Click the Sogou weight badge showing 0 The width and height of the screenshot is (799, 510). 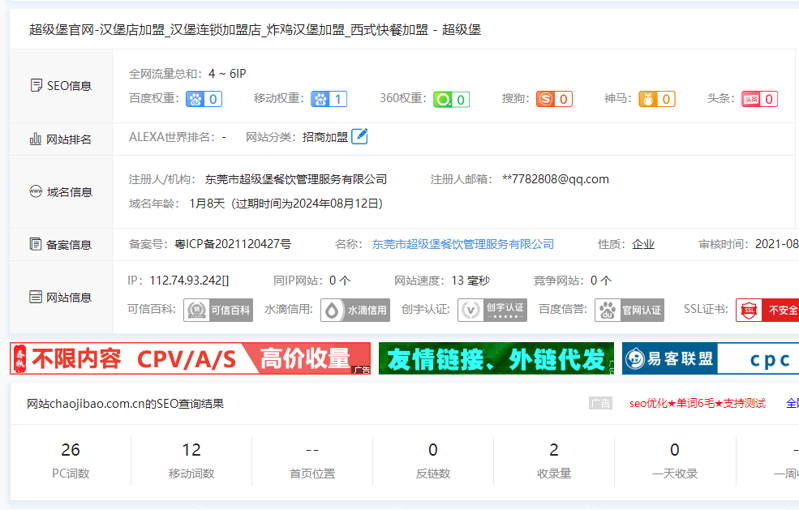tap(554, 99)
